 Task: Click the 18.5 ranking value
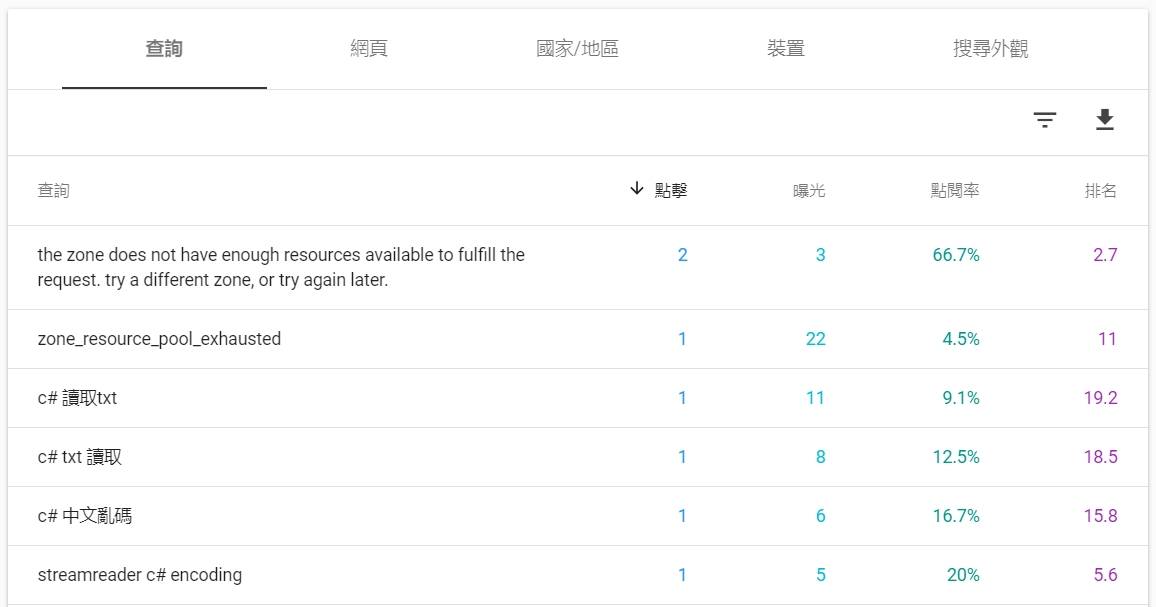coord(1101,457)
